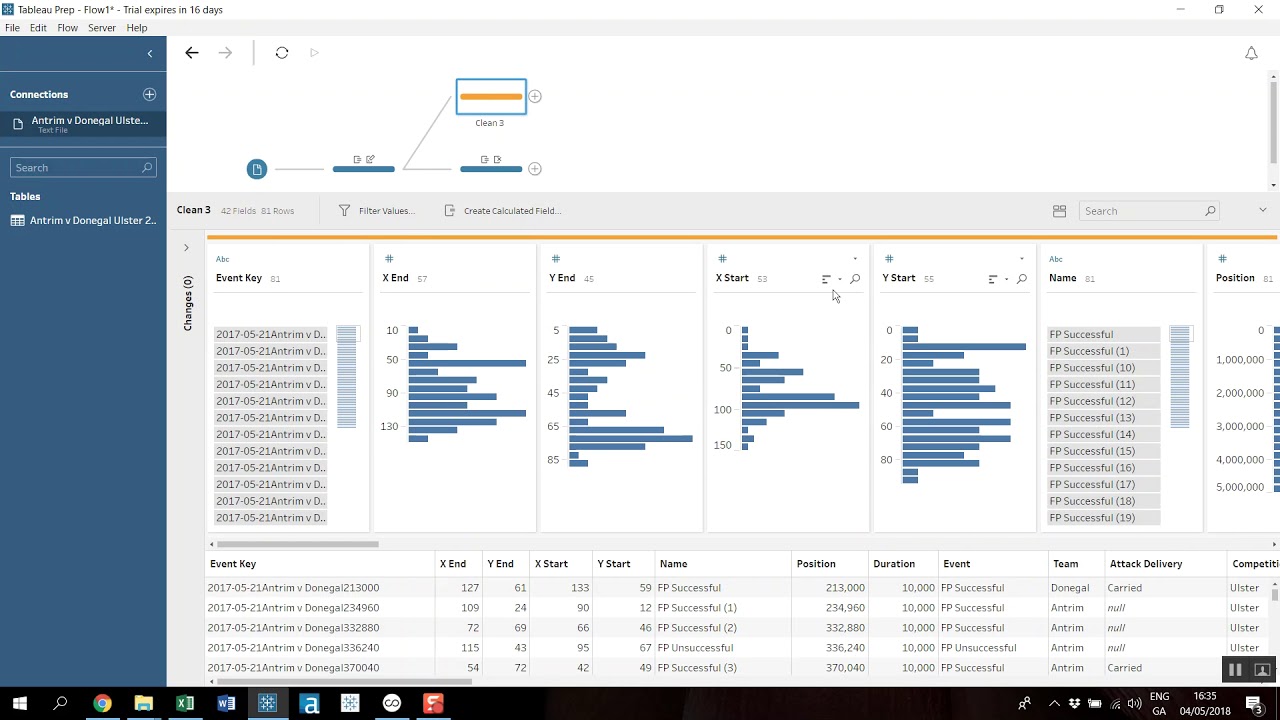The image size is (1280, 720).
Task: Click X Start sort icon
Action: pyautogui.click(x=826, y=279)
